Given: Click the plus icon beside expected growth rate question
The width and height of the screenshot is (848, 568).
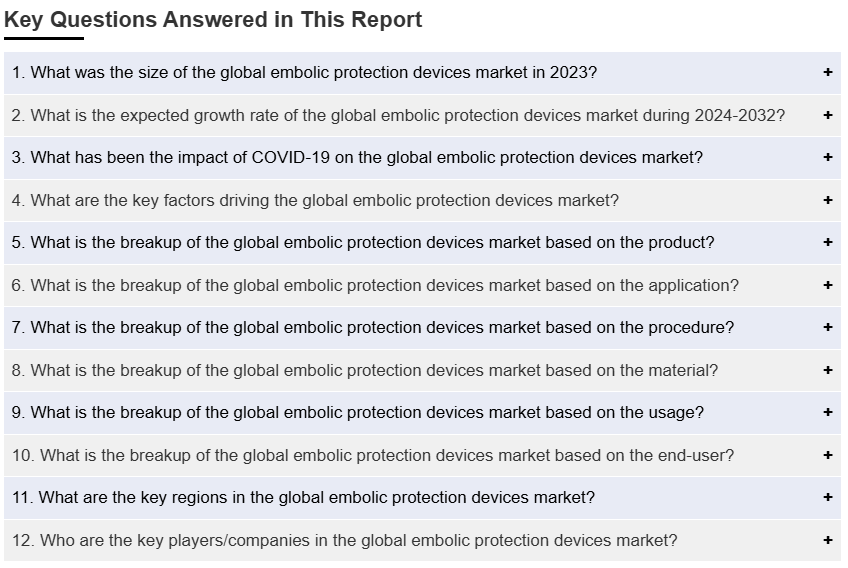Looking at the screenshot, I should (x=828, y=115).
